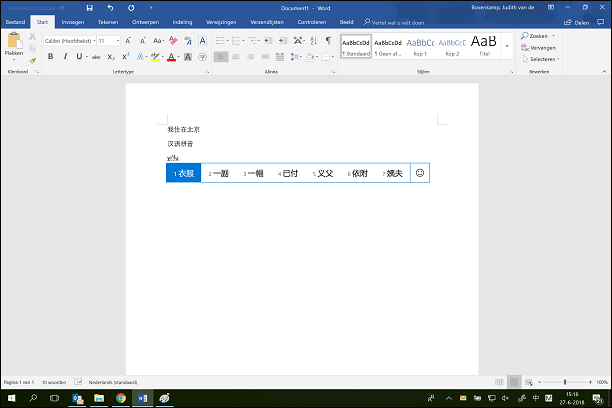Open the Verwijzingen ribbon tab
The width and height of the screenshot is (612, 408).
(223, 21)
